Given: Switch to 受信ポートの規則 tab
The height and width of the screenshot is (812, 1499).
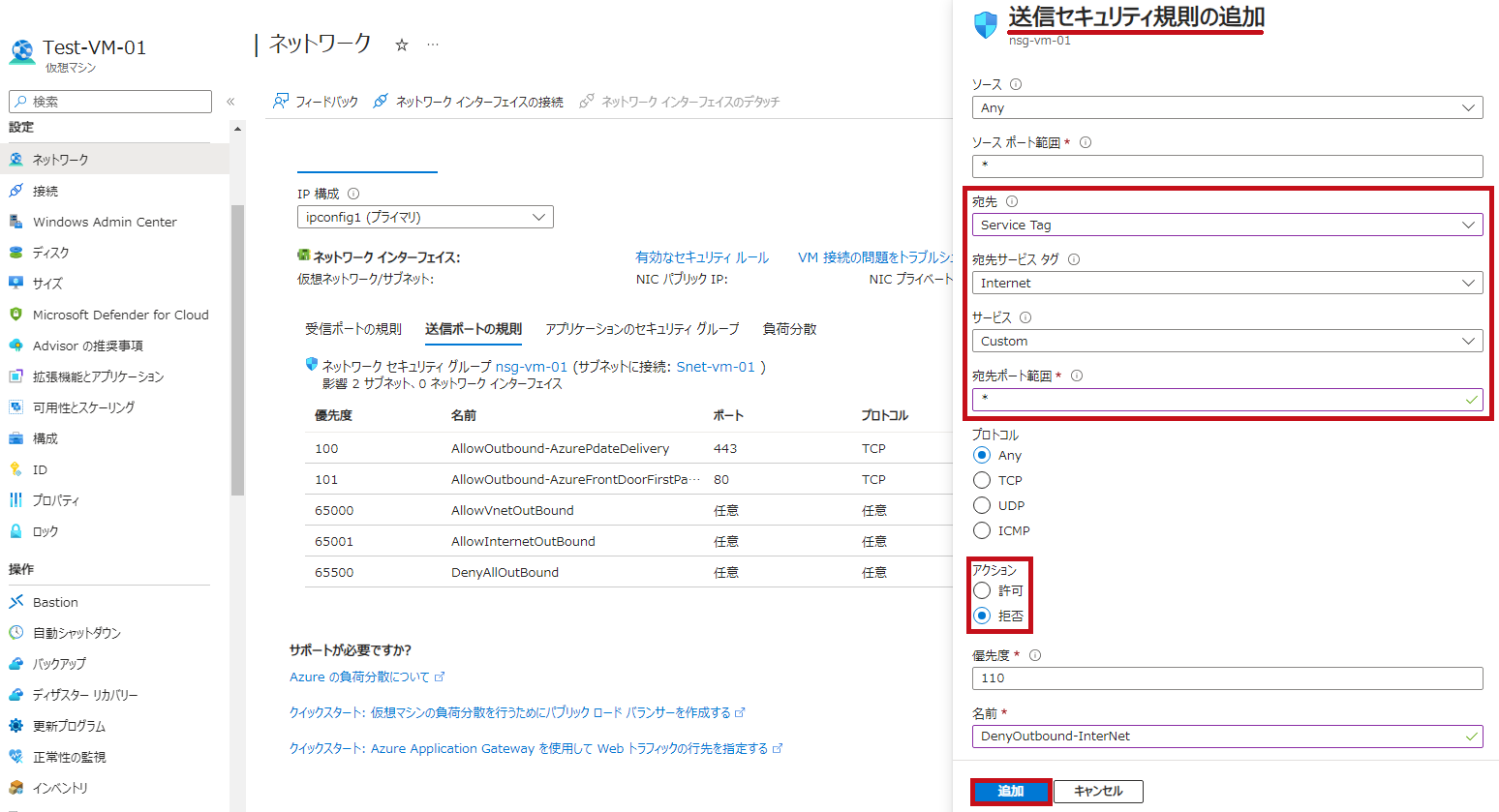Looking at the screenshot, I should point(353,329).
